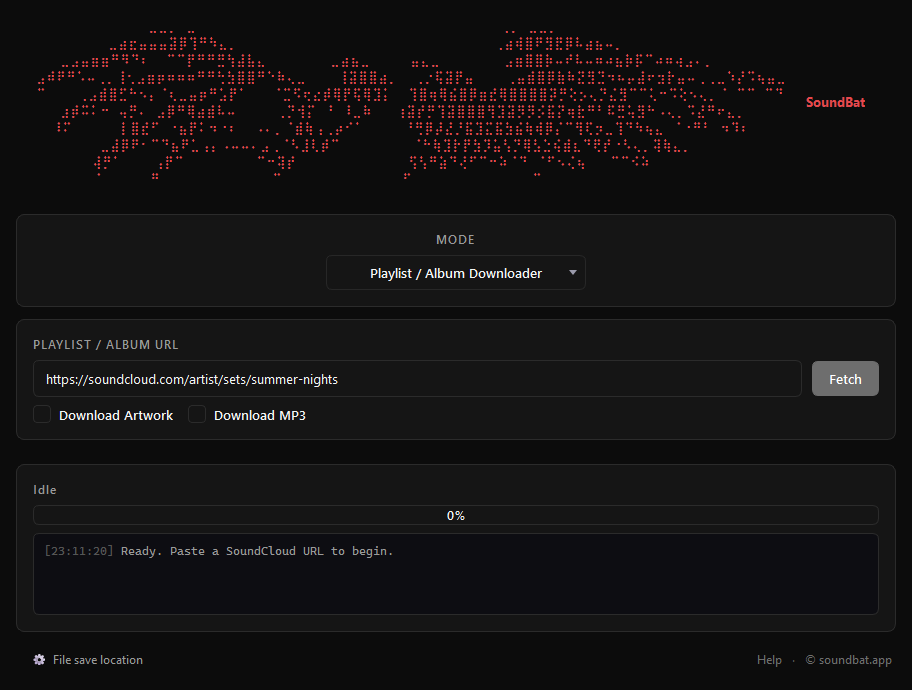Enable the Download MP3 checkbox
This screenshot has width=912, height=690.
tap(197, 415)
